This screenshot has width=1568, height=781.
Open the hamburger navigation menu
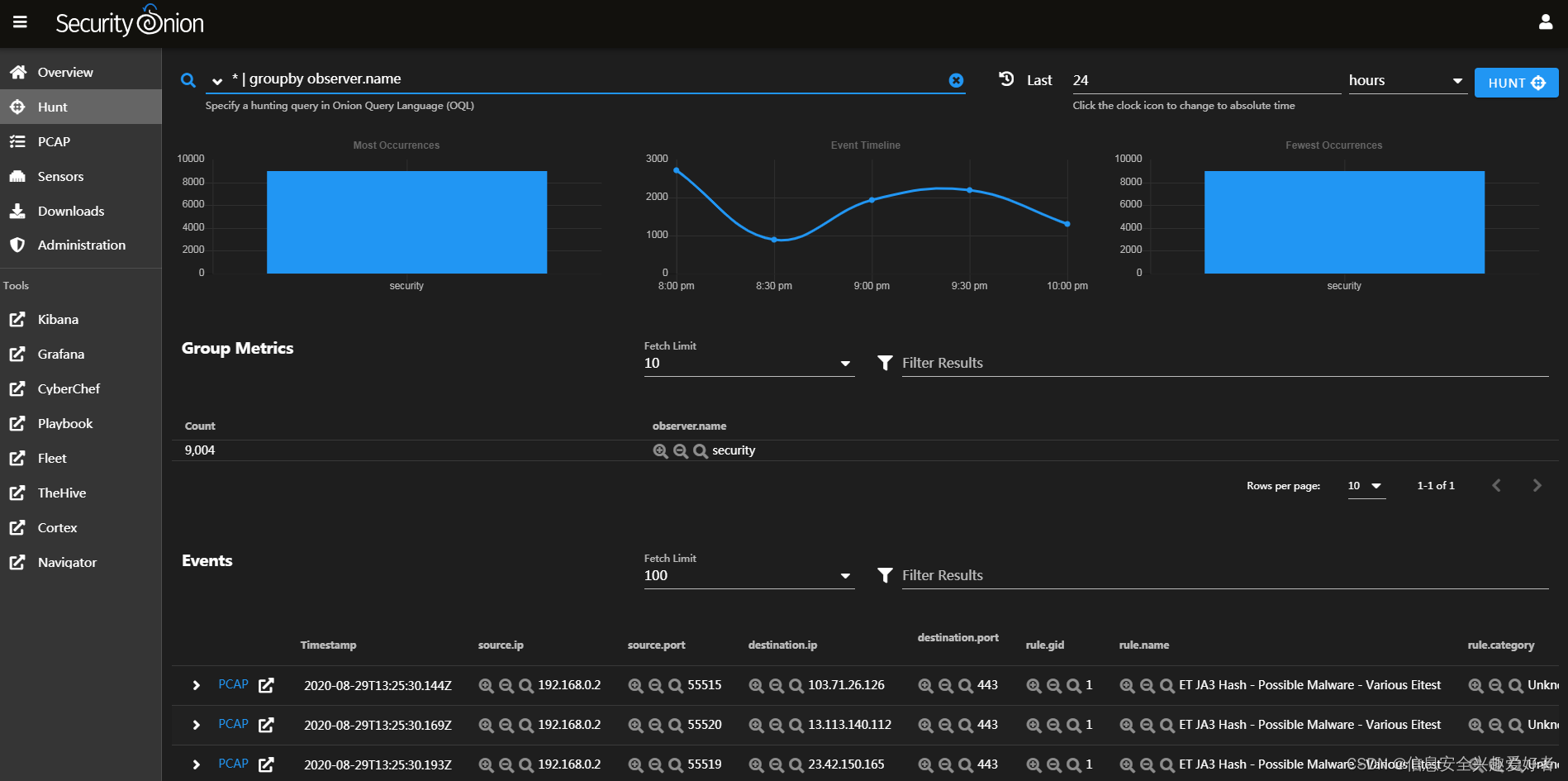pyautogui.click(x=20, y=22)
